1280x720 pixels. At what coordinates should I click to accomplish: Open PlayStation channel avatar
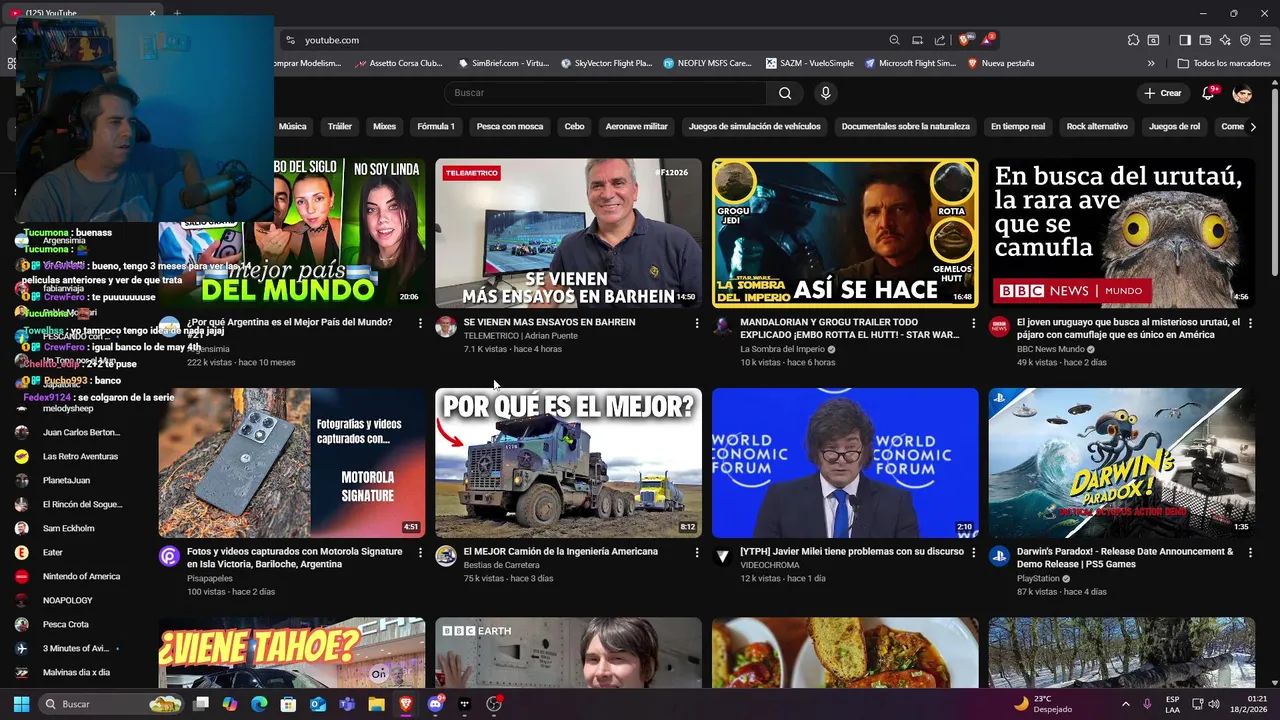click(x=999, y=556)
